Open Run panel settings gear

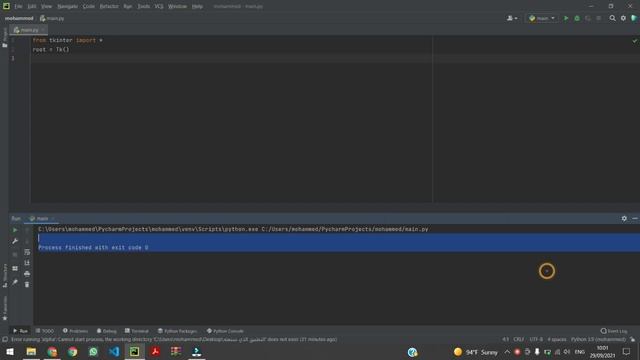[x=624, y=219]
